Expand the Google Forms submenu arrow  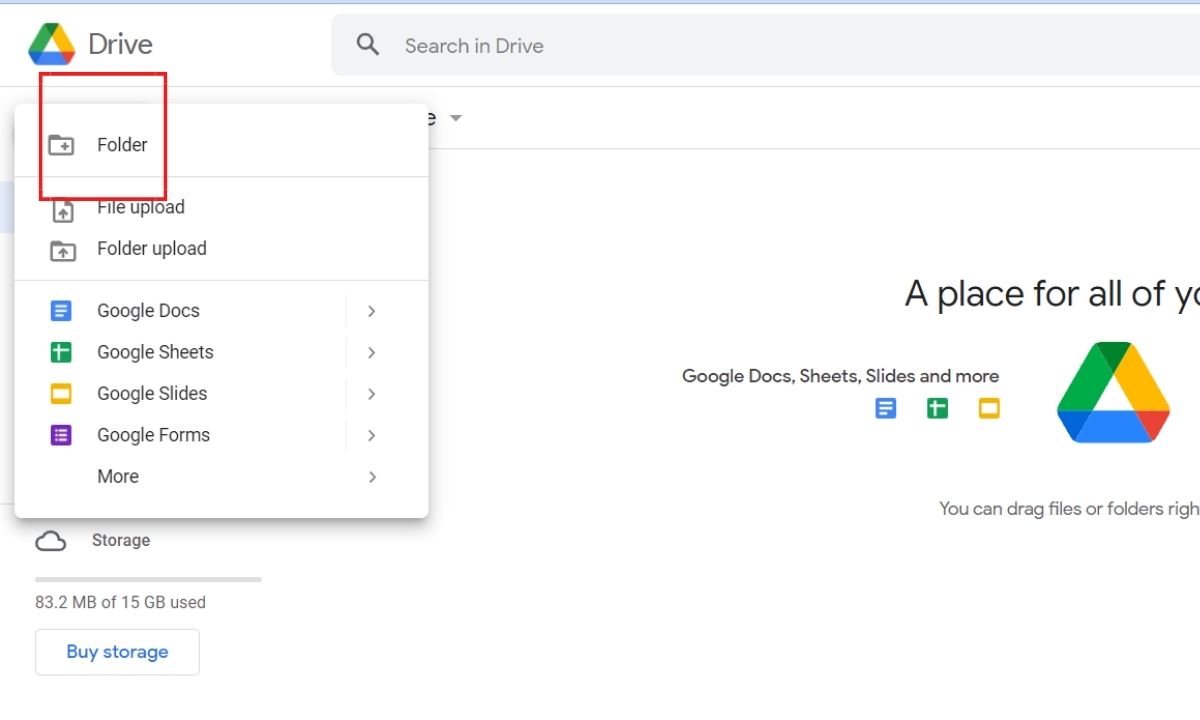(371, 435)
